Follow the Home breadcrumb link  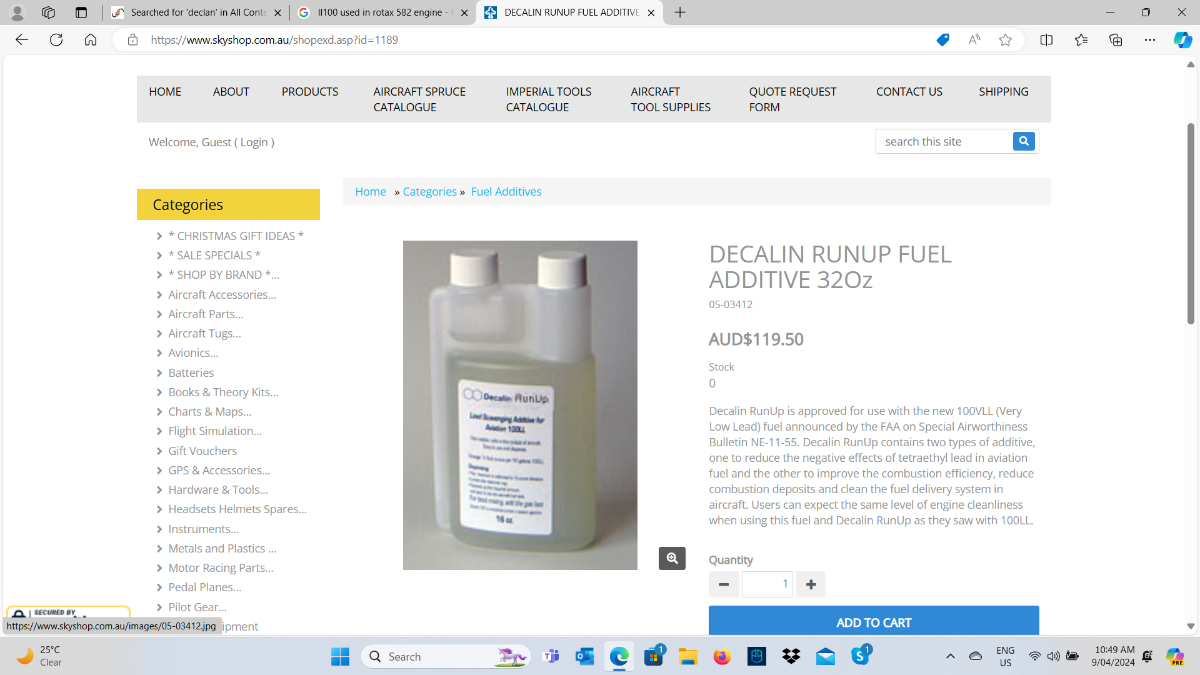pos(370,191)
